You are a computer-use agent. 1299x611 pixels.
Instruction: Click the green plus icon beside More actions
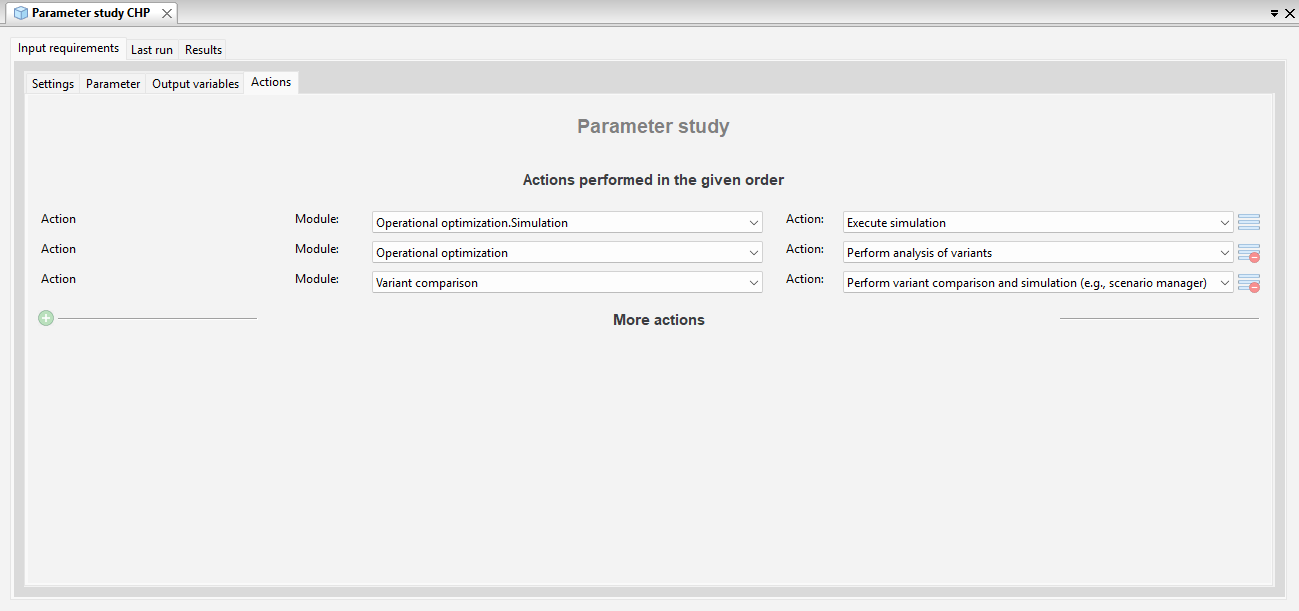[46, 318]
